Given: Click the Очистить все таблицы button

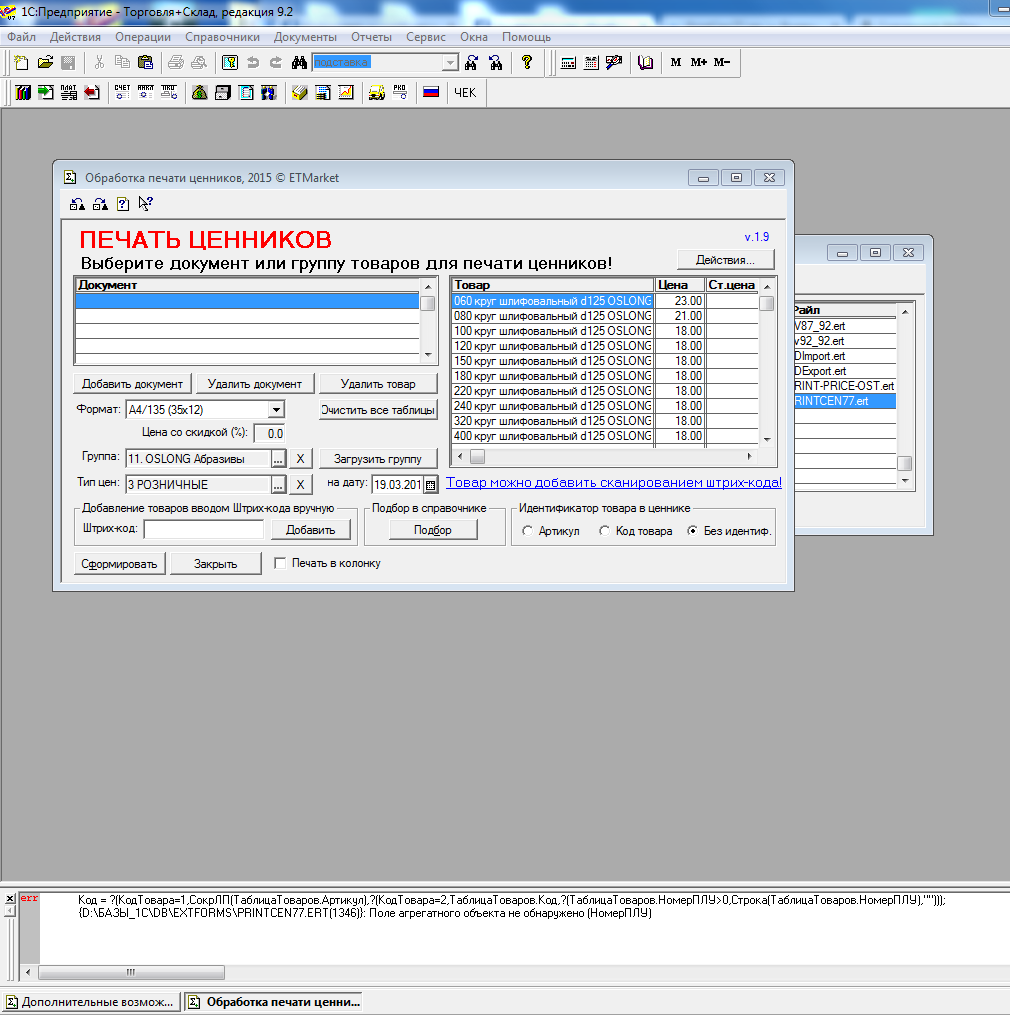Looking at the screenshot, I should click(378, 410).
